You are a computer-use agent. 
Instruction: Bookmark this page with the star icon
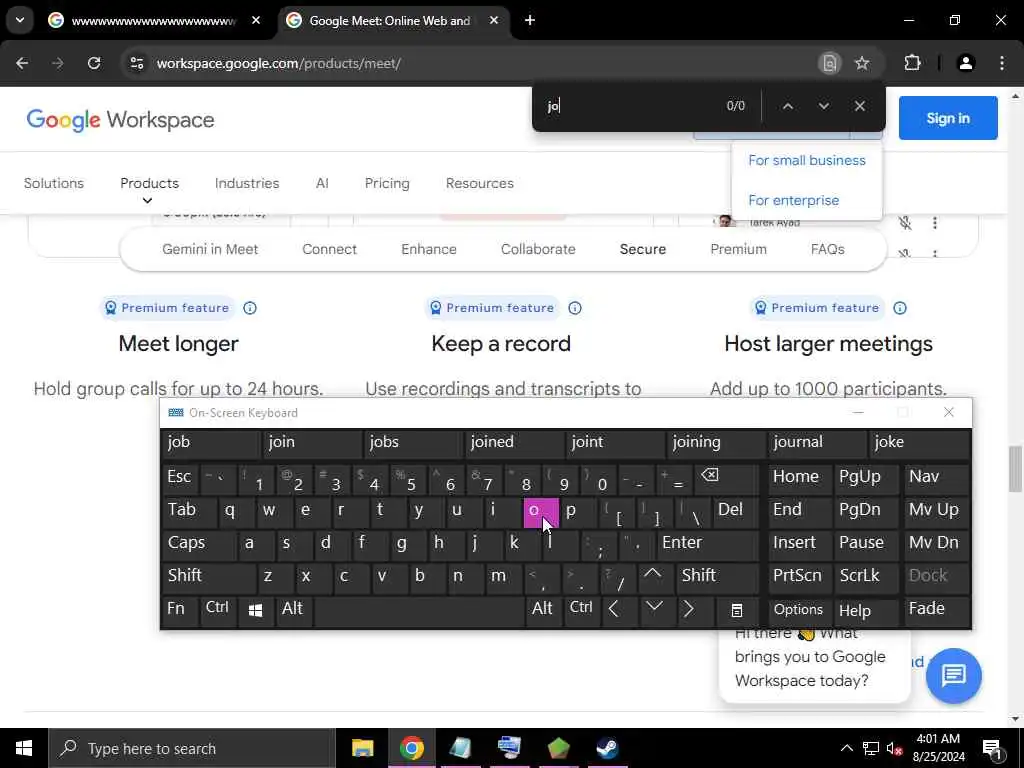862,63
